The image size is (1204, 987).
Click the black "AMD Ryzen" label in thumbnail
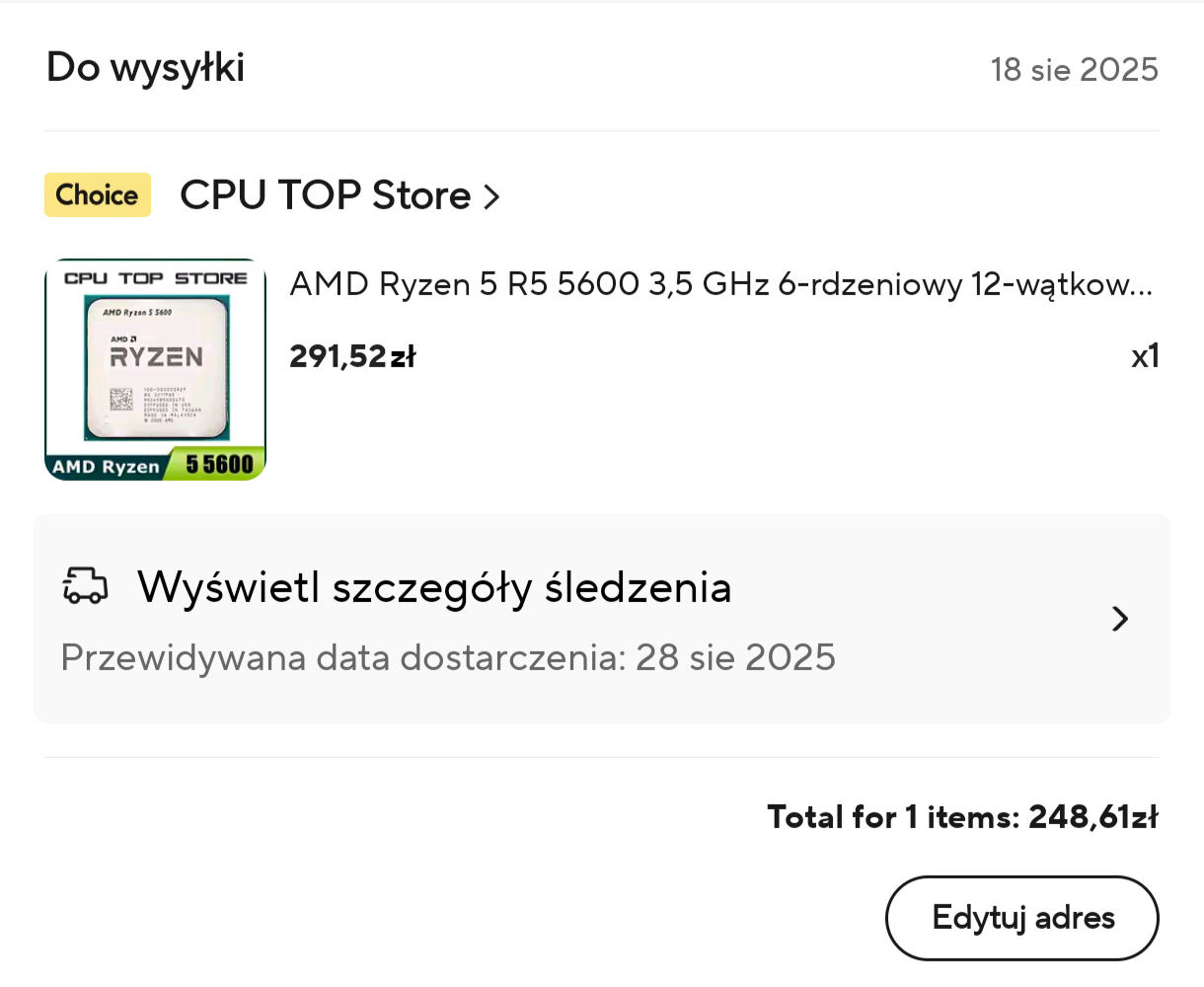[x=106, y=467]
